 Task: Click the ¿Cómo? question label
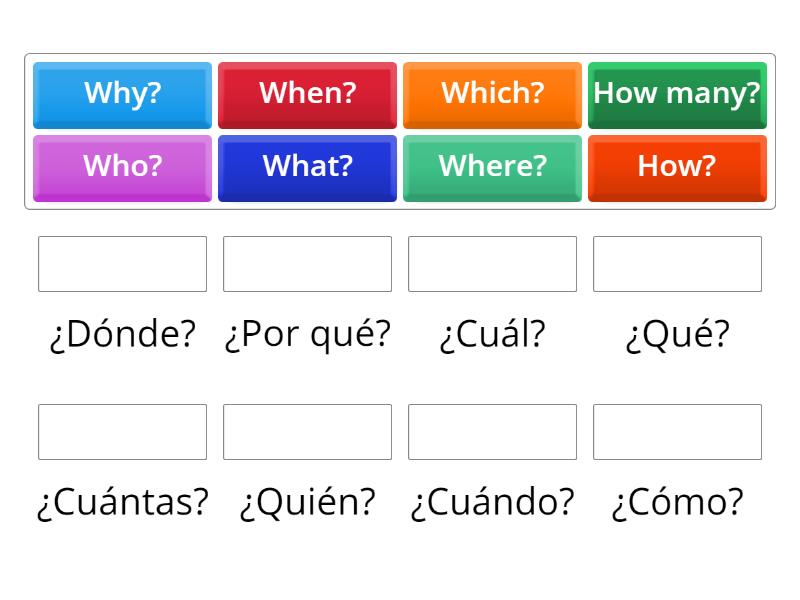(677, 502)
